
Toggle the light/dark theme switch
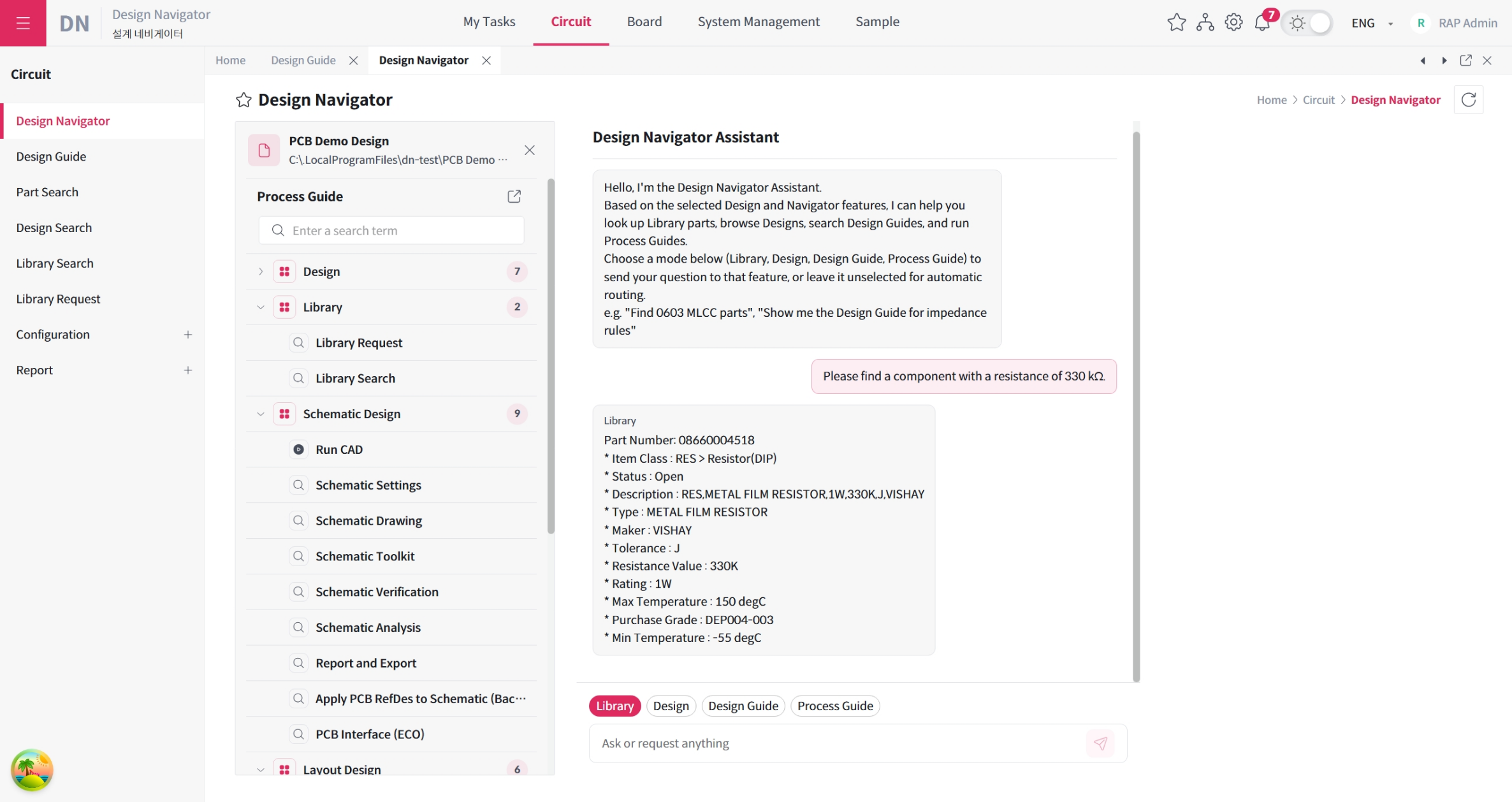[1308, 23]
